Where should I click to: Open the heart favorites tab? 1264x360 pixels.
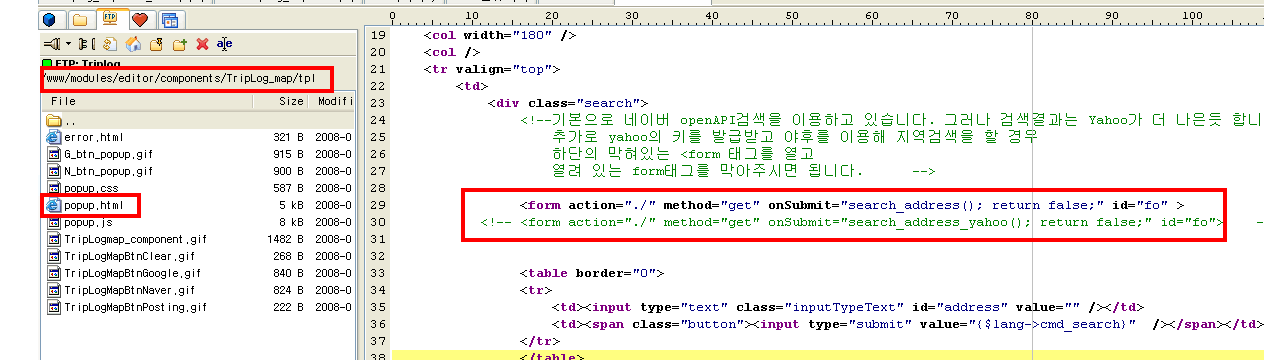[x=140, y=19]
